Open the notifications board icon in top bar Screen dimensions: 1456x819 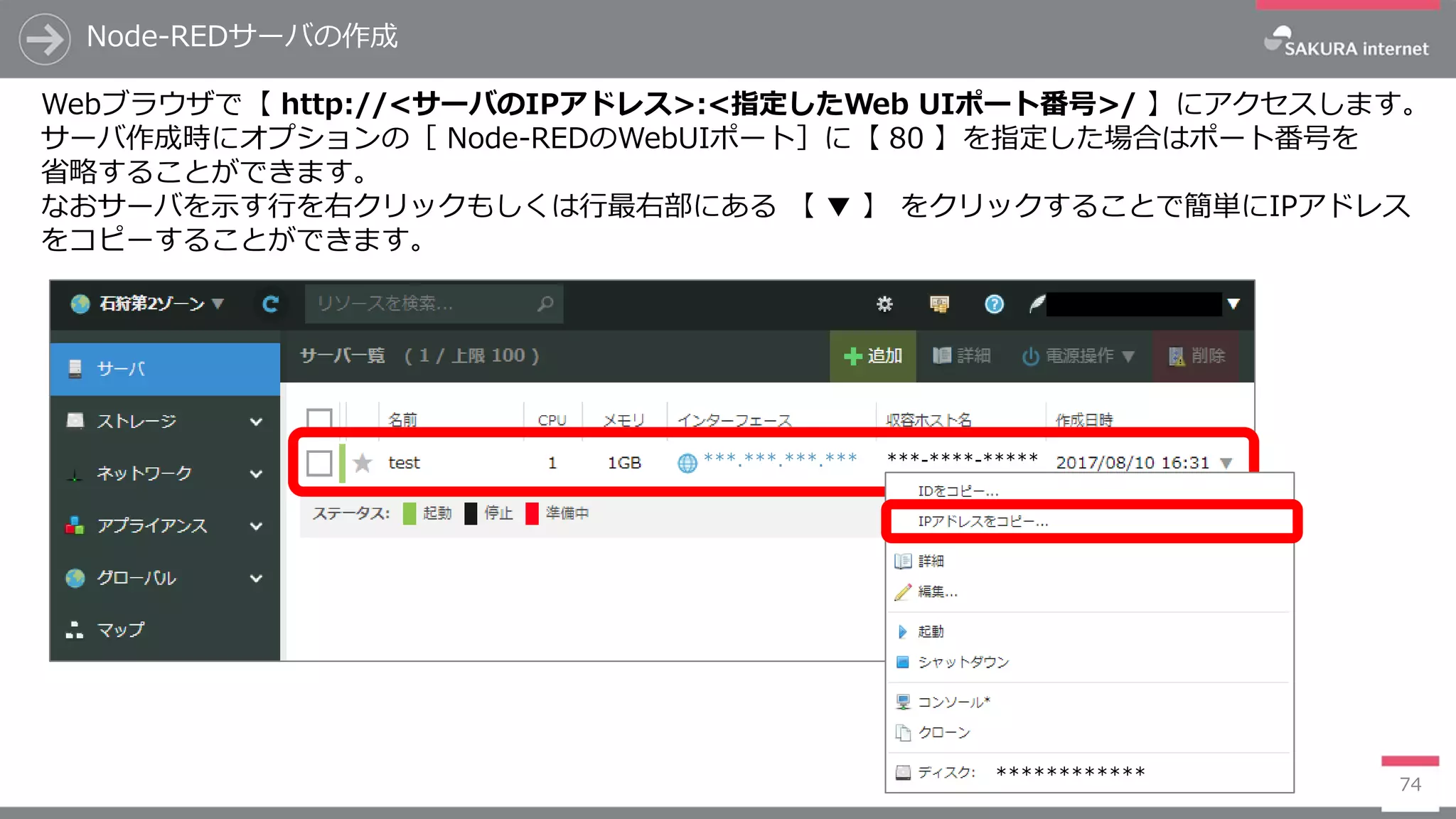pyautogui.click(x=939, y=304)
